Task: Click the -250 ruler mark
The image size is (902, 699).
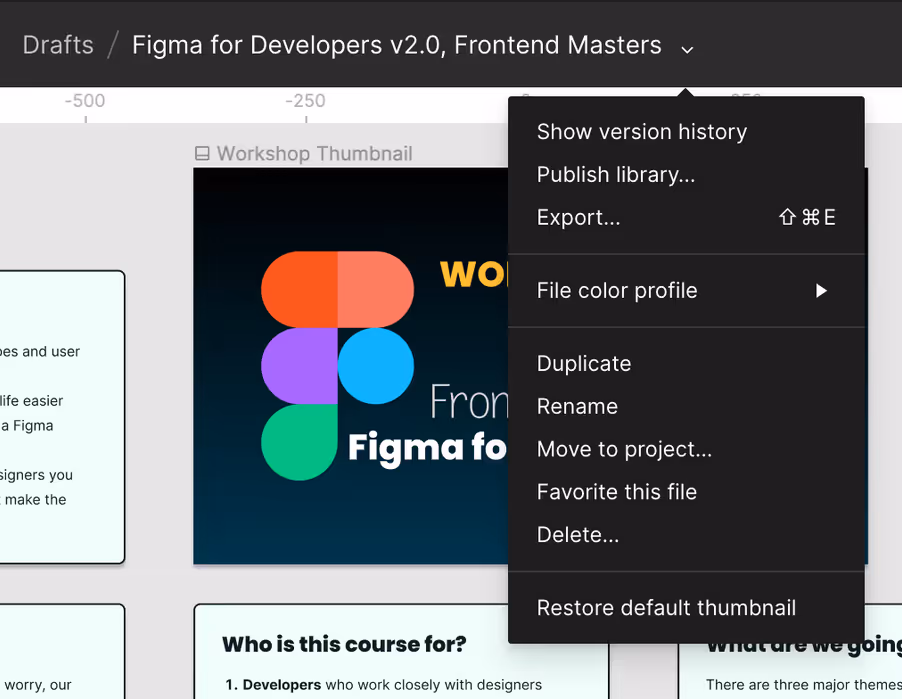Action: click(x=305, y=101)
